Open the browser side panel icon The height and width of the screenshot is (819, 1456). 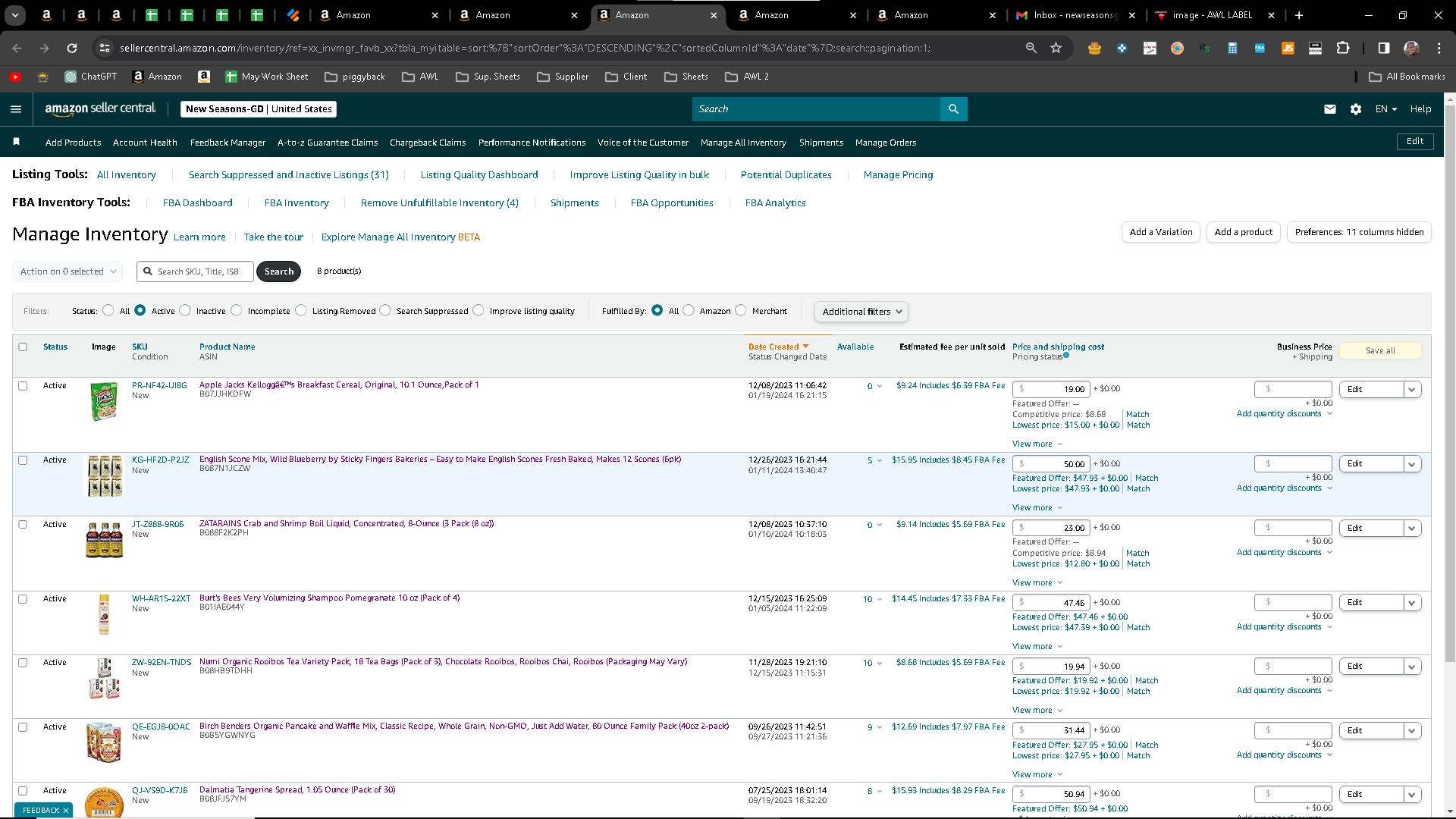[x=1384, y=48]
